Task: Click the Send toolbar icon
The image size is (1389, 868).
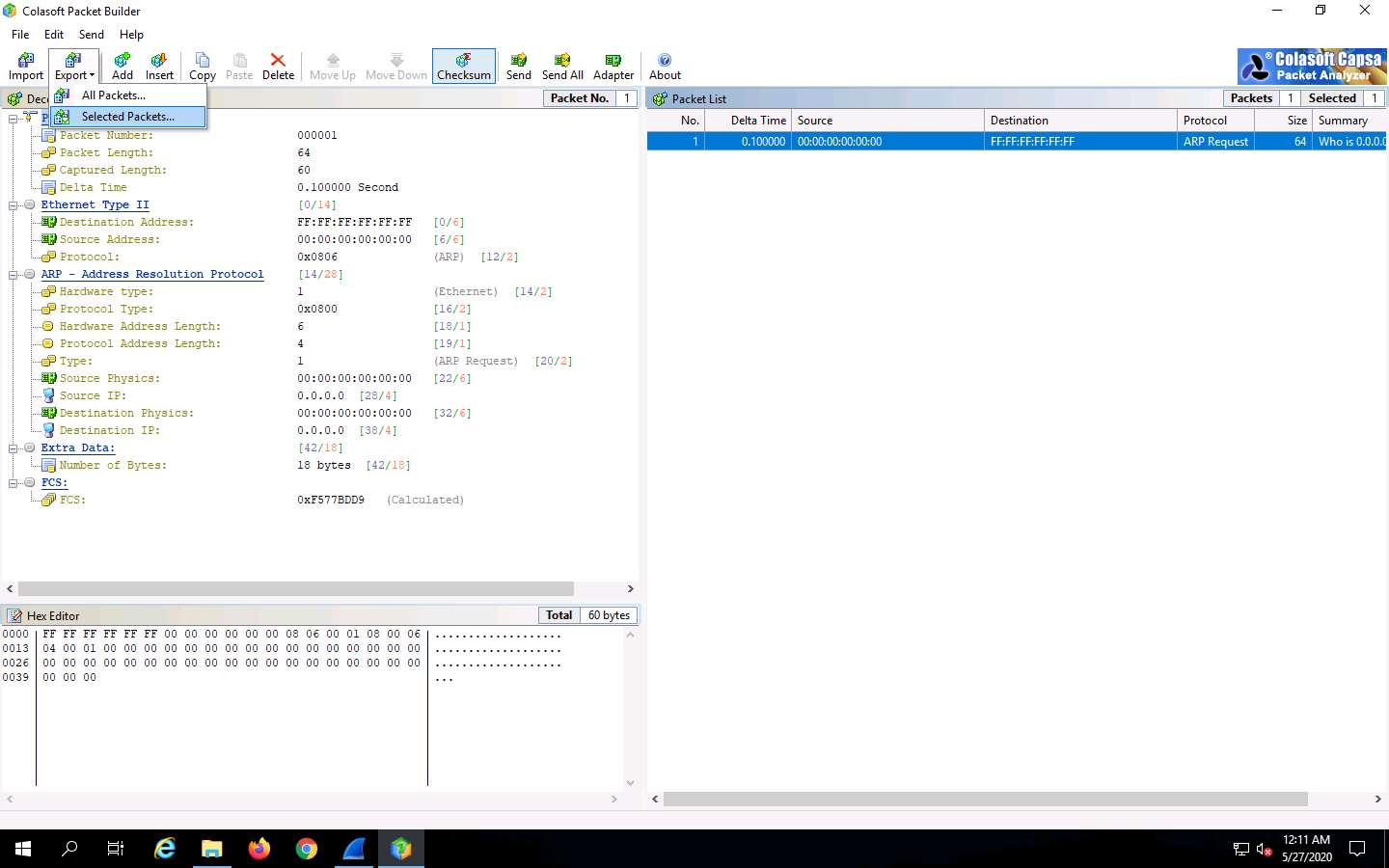Action: click(519, 67)
